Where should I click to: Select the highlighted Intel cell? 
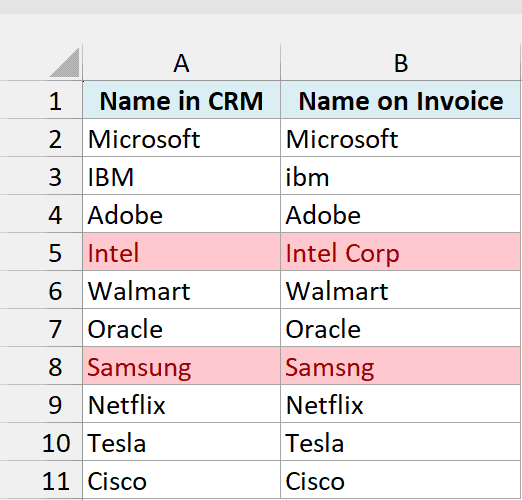(181, 252)
